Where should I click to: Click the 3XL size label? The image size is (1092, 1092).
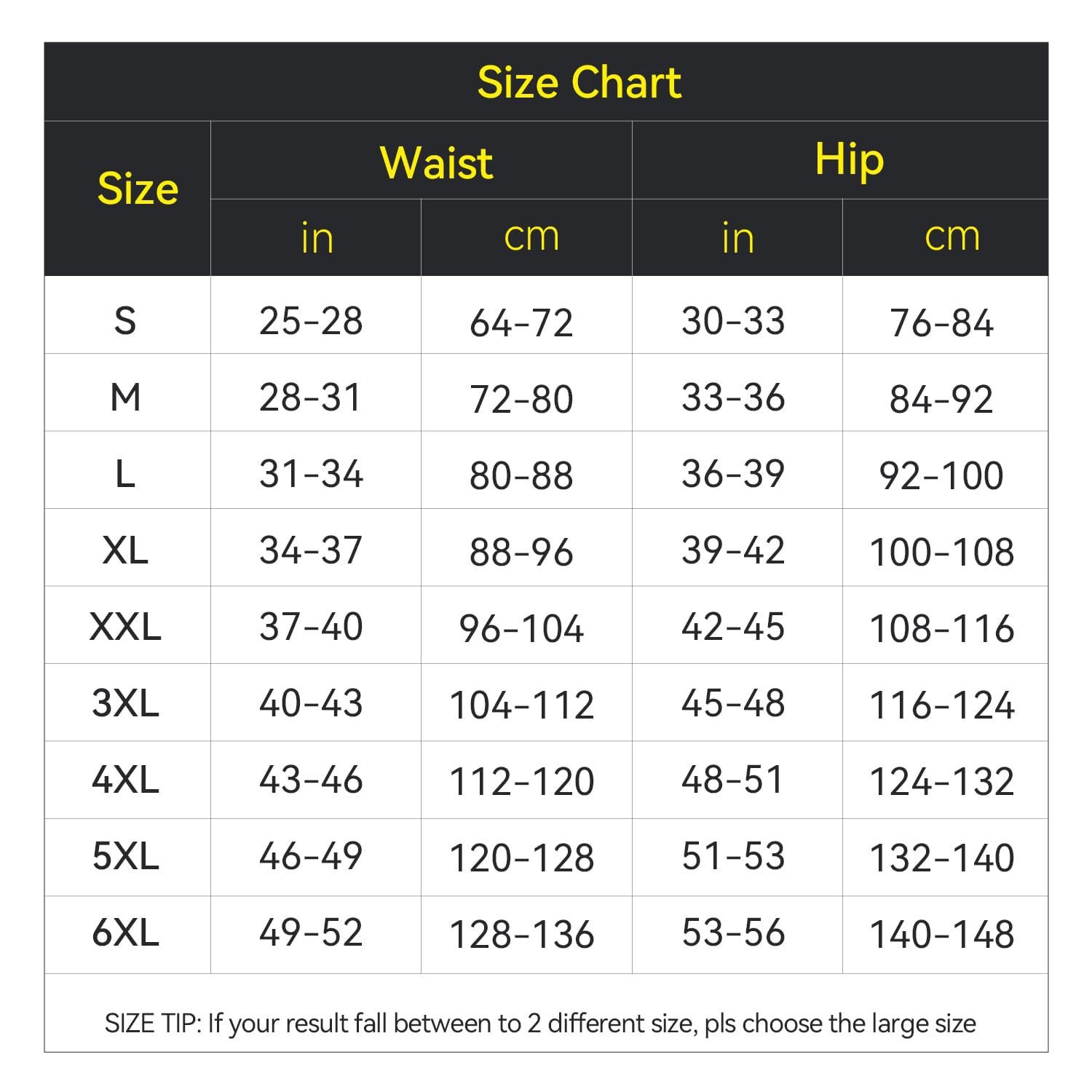click(125, 703)
